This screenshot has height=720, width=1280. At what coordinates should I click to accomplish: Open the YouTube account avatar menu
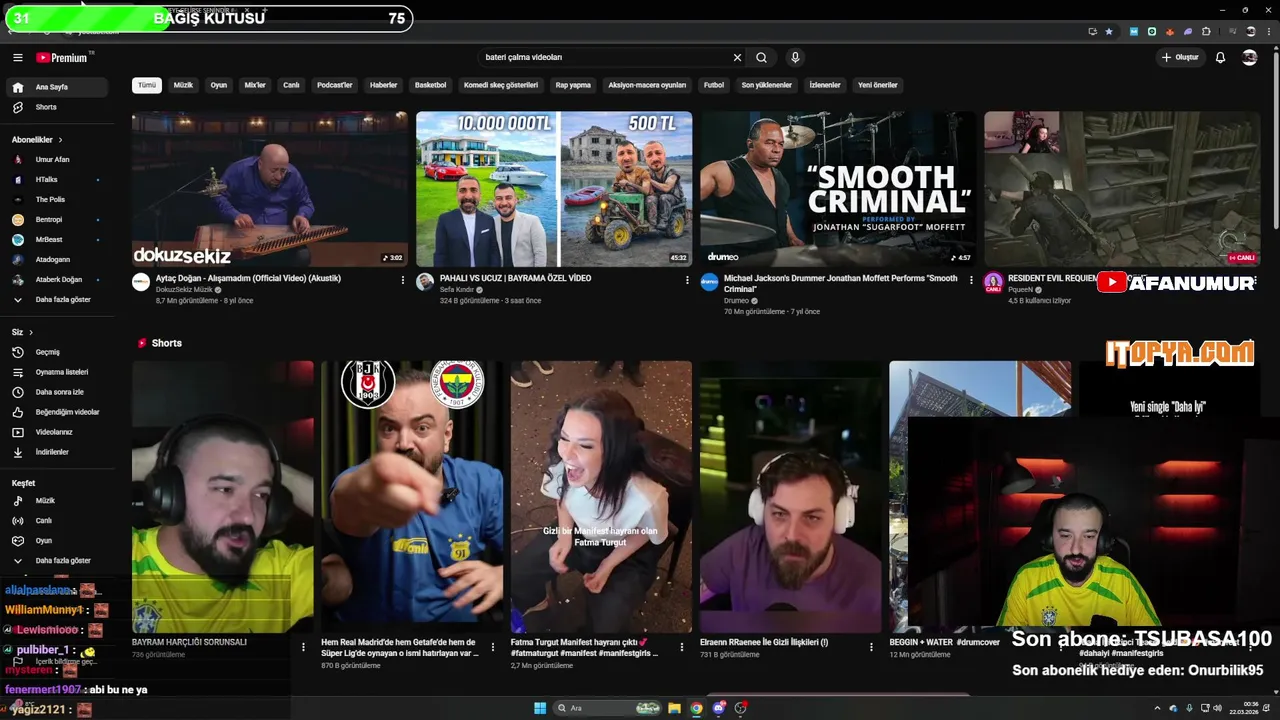coord(1249,58)
